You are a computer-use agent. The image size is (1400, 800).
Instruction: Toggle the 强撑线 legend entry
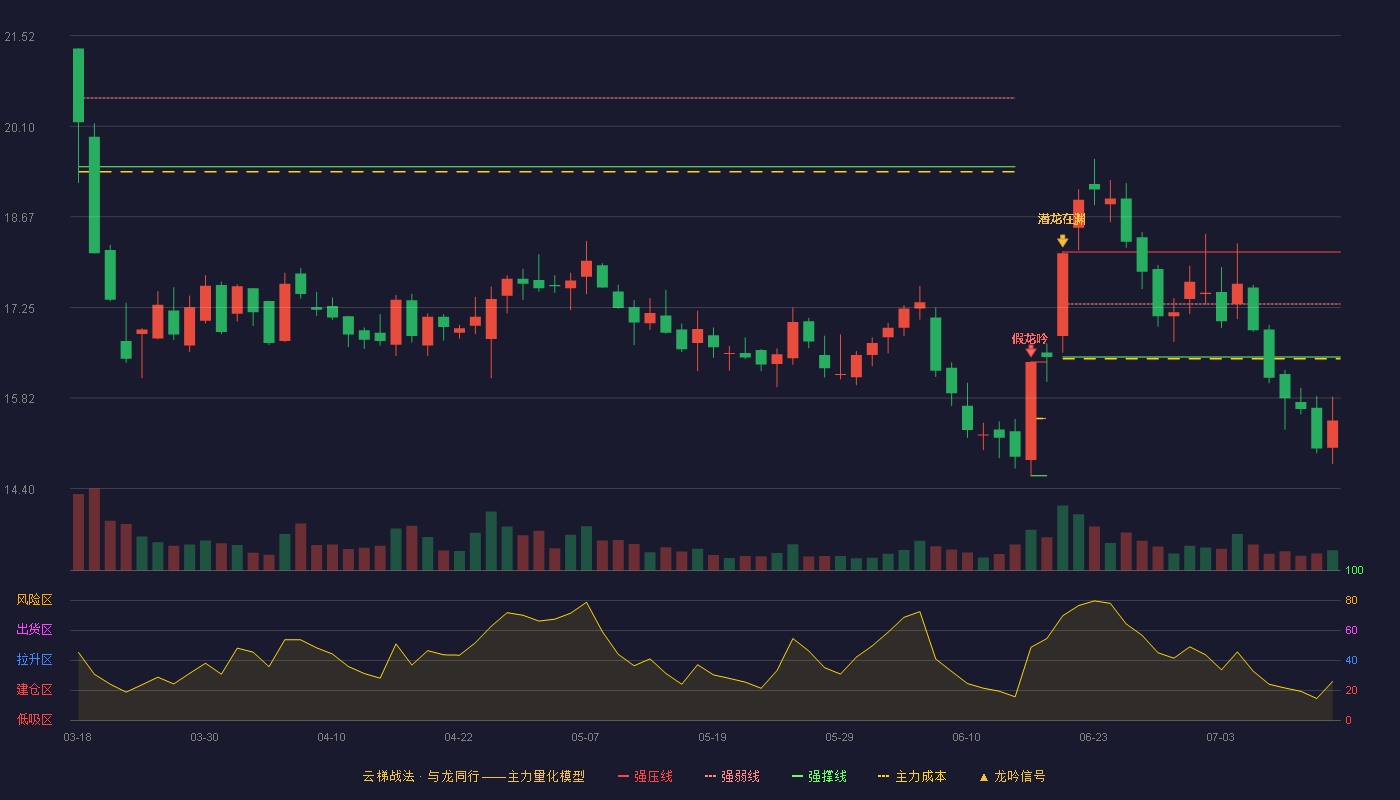[819, 776]
